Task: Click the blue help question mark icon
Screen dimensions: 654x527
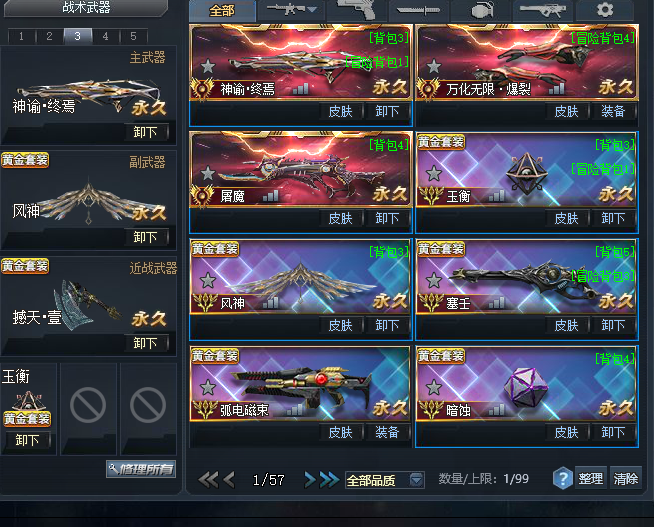Action: [562, 478]
